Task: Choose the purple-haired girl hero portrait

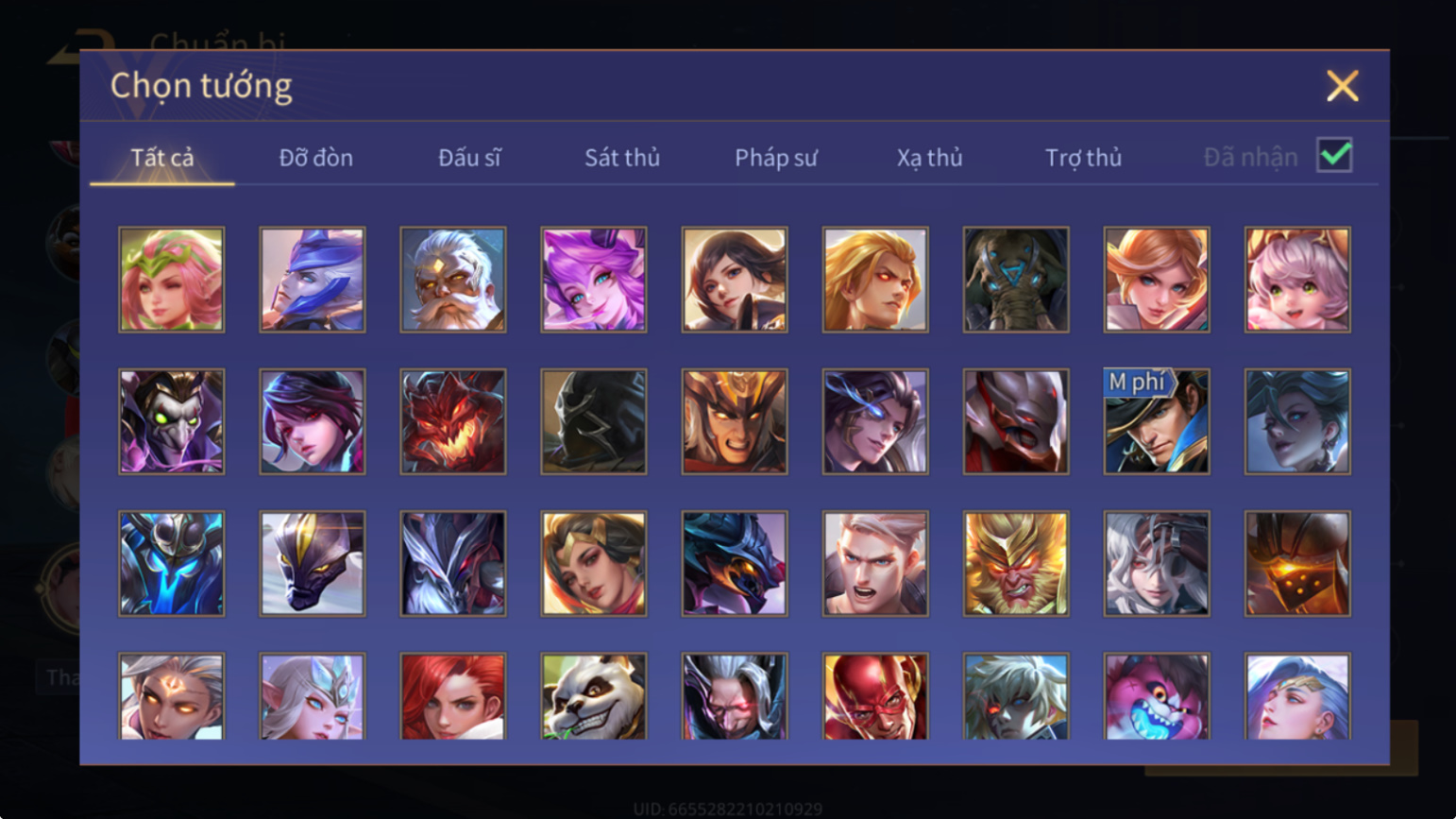Action: 594,280
